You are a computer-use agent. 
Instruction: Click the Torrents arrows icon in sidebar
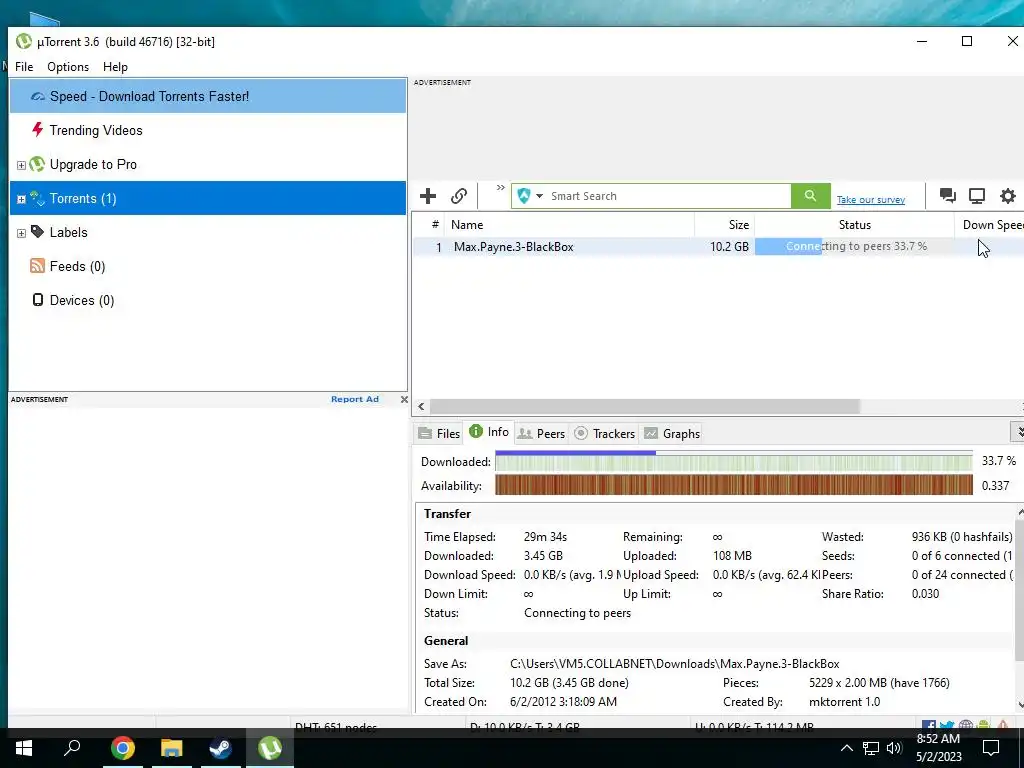37,199
